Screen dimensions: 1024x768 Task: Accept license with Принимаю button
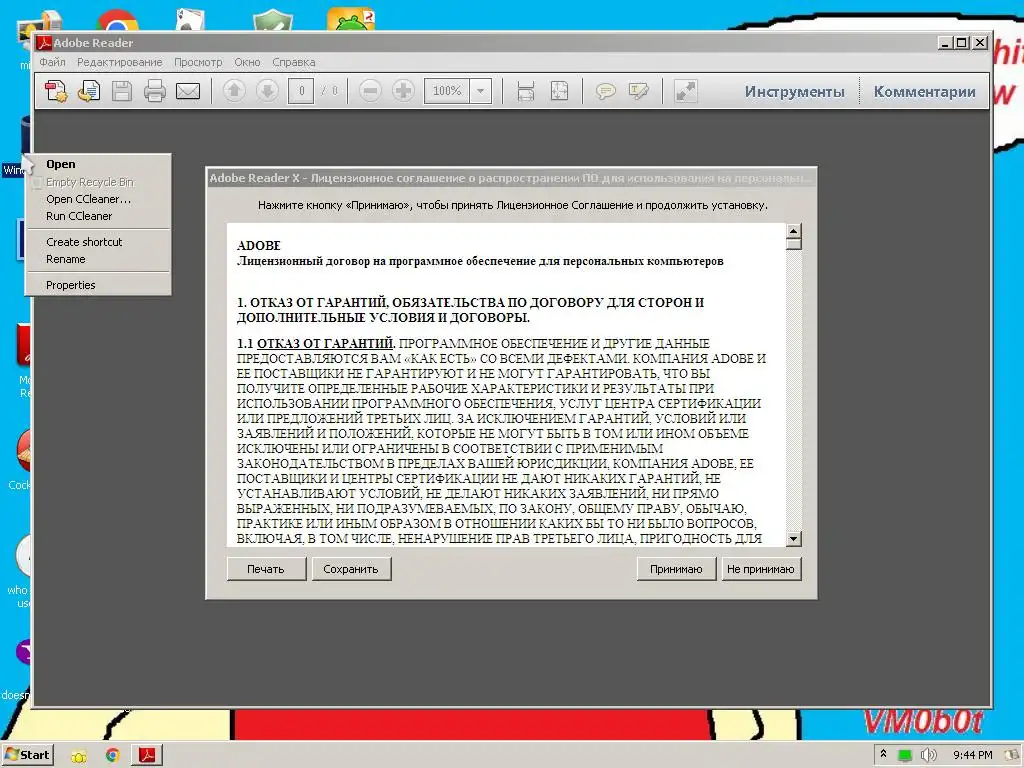(676, 569)
